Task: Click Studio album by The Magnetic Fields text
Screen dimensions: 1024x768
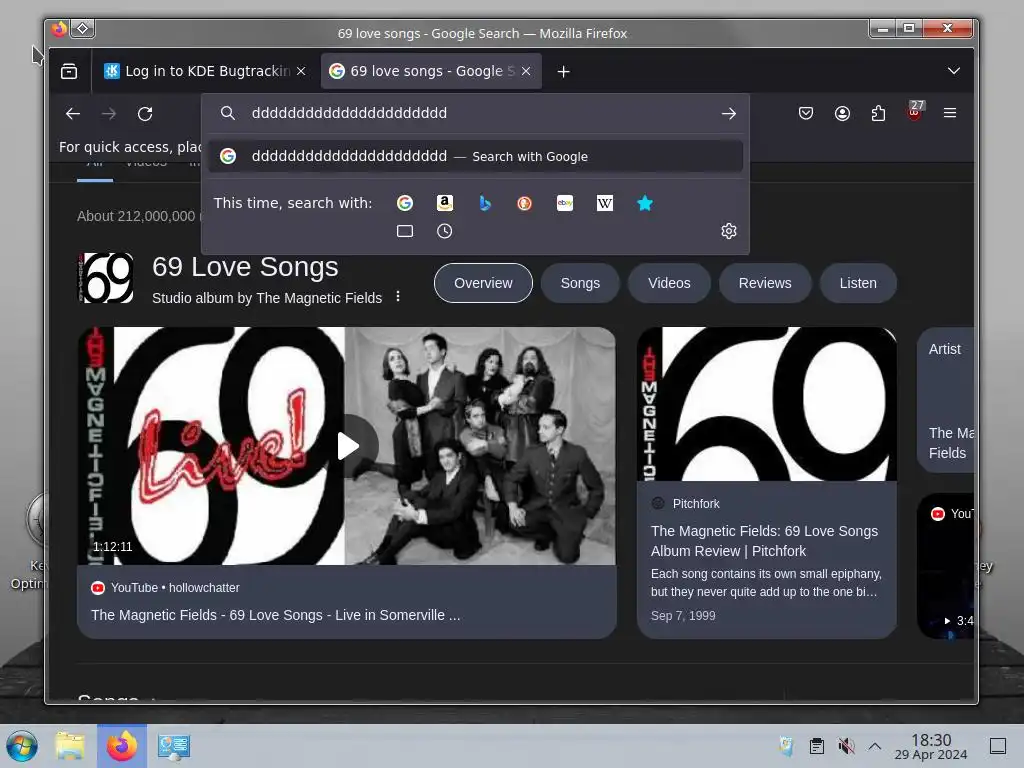Action: pyautogui.click(x=267, y=298)
